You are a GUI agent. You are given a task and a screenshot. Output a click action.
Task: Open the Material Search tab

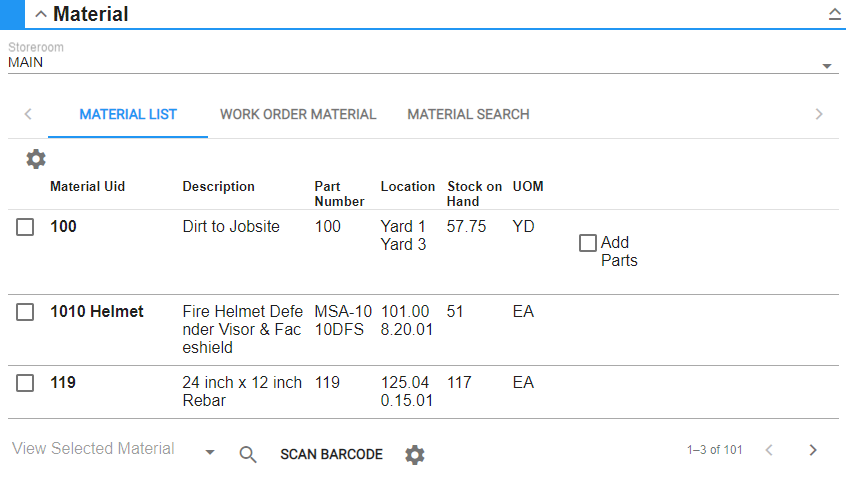point(468,114)
